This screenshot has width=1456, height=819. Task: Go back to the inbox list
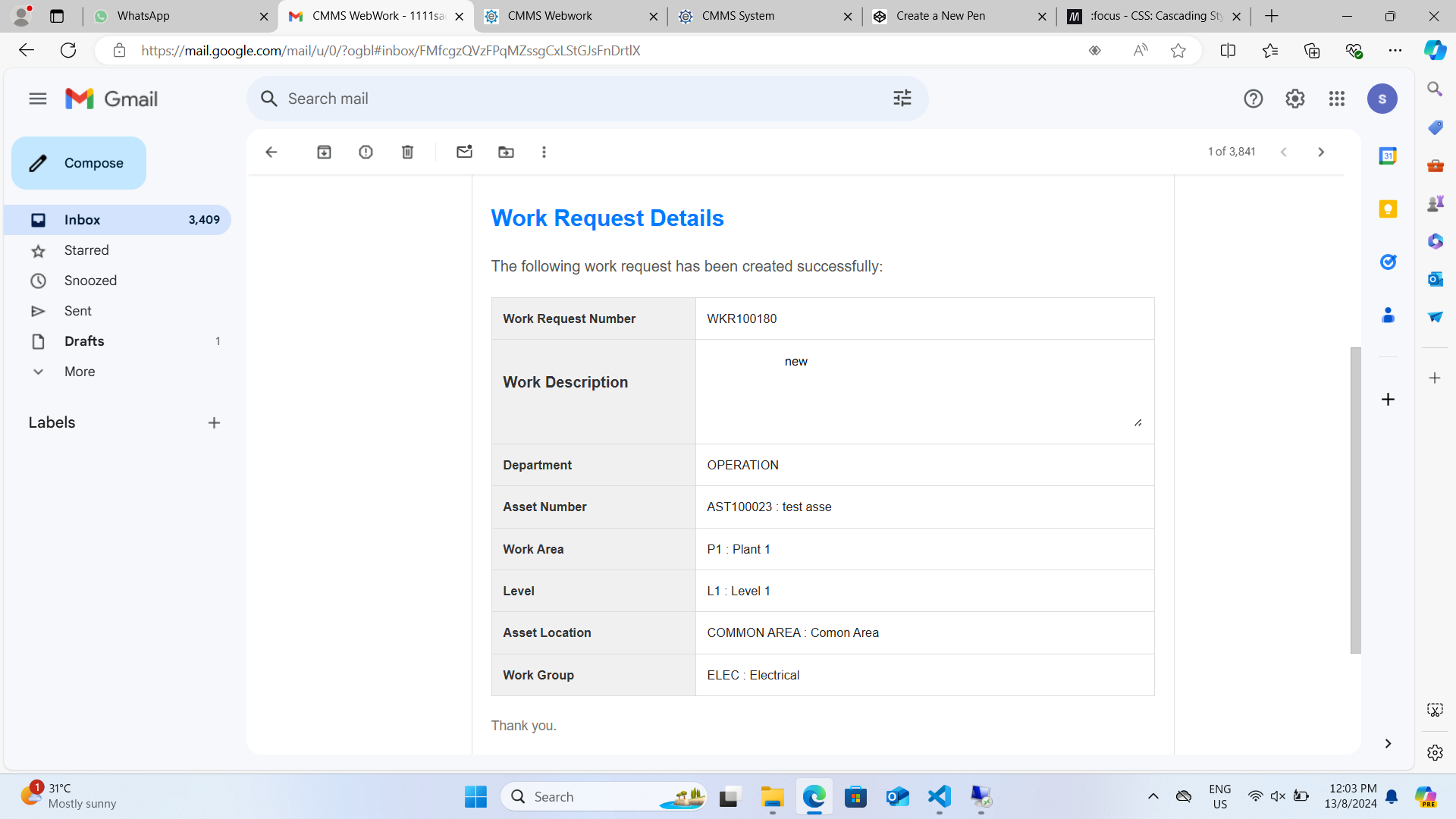271,152
